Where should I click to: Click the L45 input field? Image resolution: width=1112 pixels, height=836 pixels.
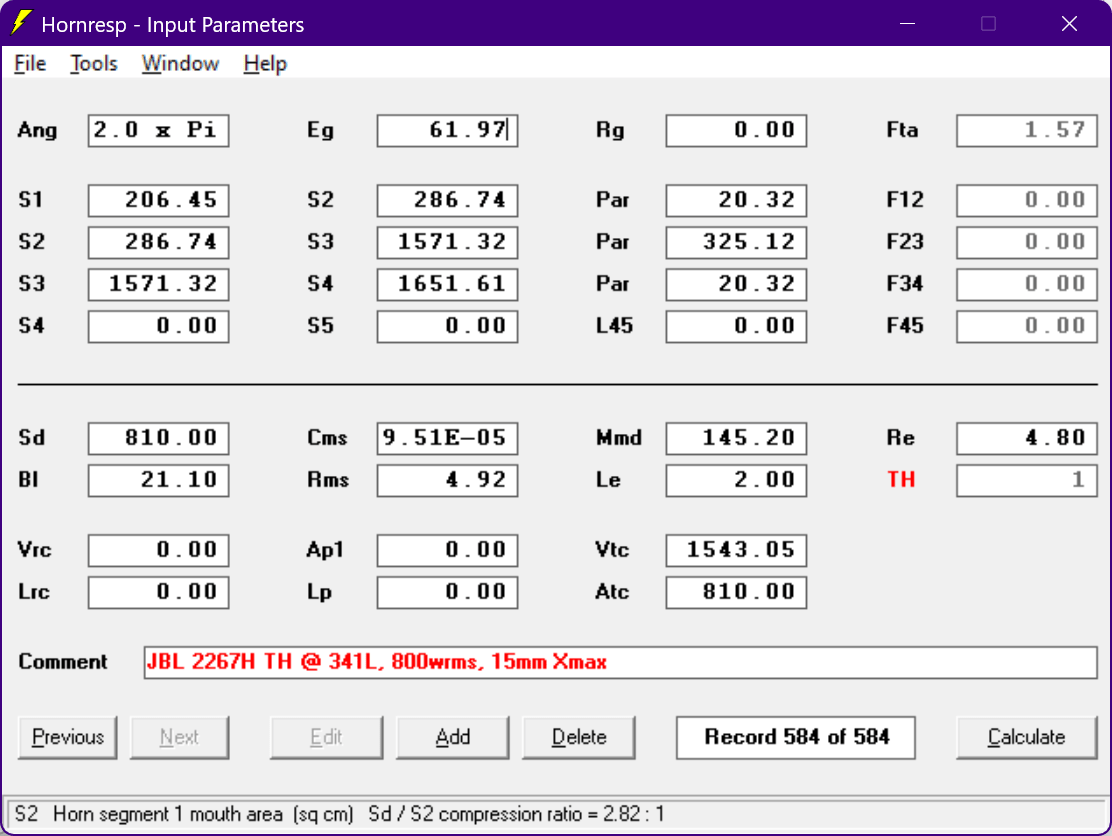coord(736,326)
